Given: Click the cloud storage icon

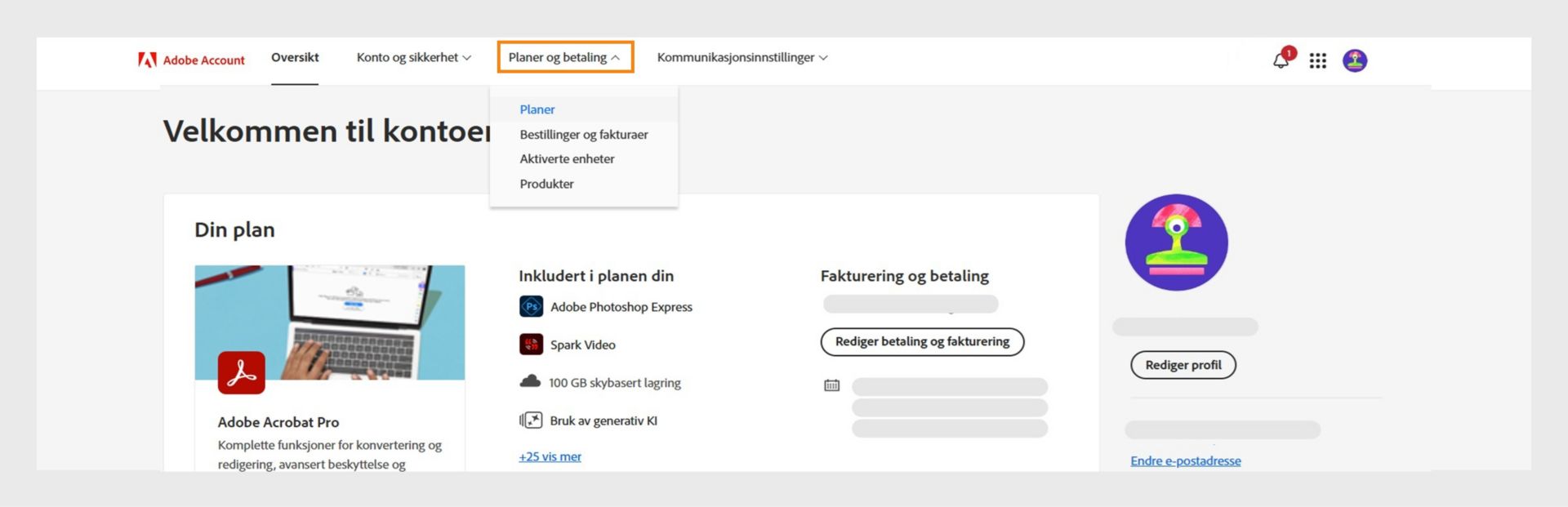Looking at the screenshot, I should (530, 381).
